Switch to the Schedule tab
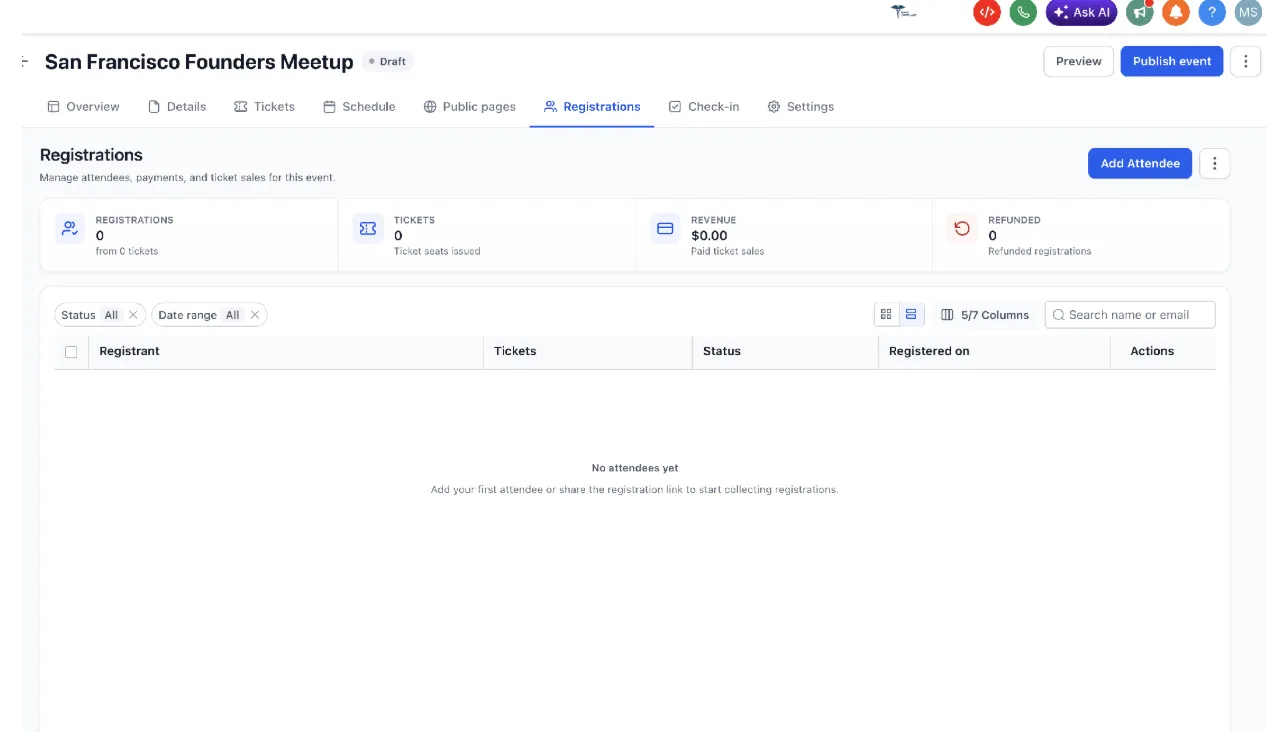The image size is (1266, 732). (x=359, y=107)
